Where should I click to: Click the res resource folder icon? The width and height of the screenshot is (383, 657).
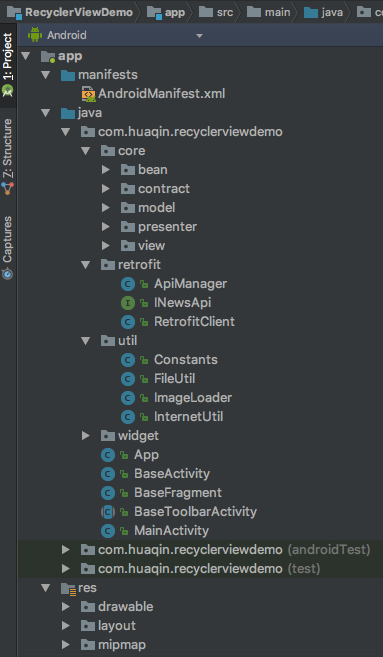click(68, 588)
